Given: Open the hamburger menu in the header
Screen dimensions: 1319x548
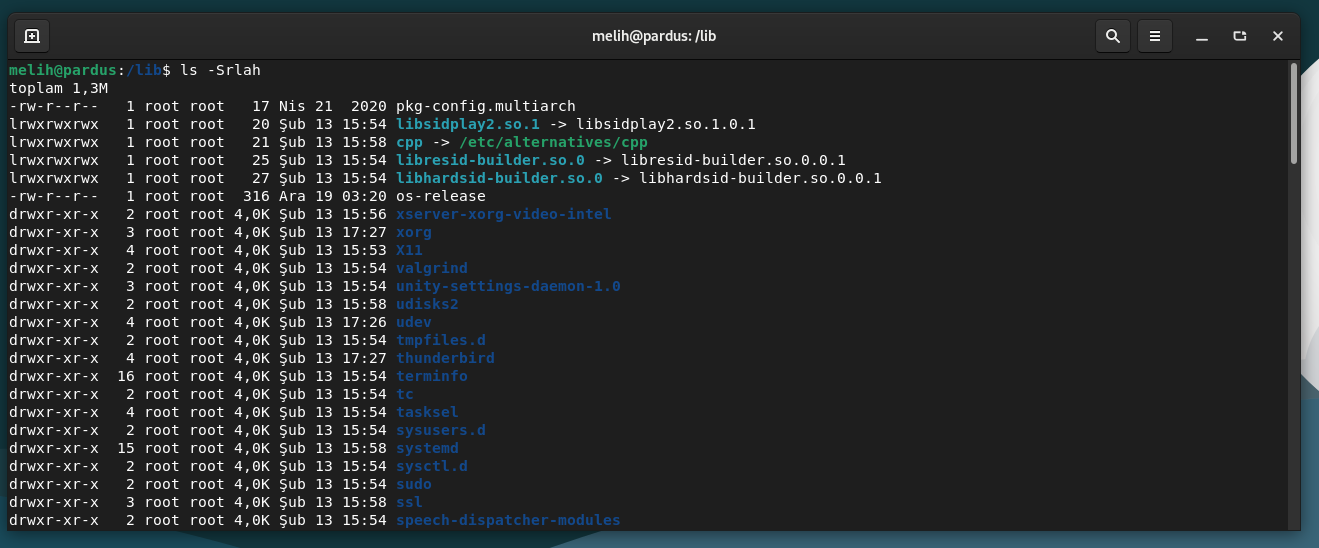Looking at the screenshot, I should click(x=1154, y=36).
